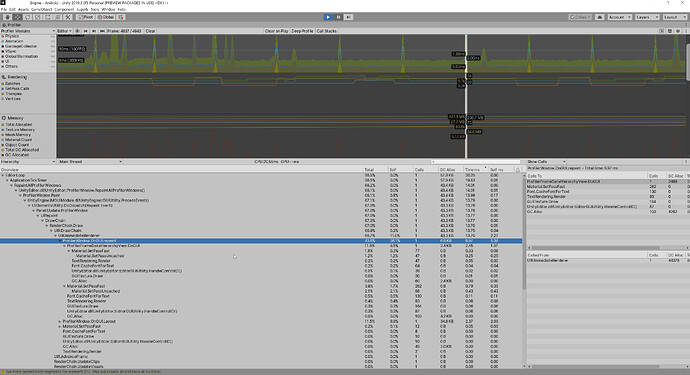
Task: Select the Rotate tool
Action: (x=27, y=17)
